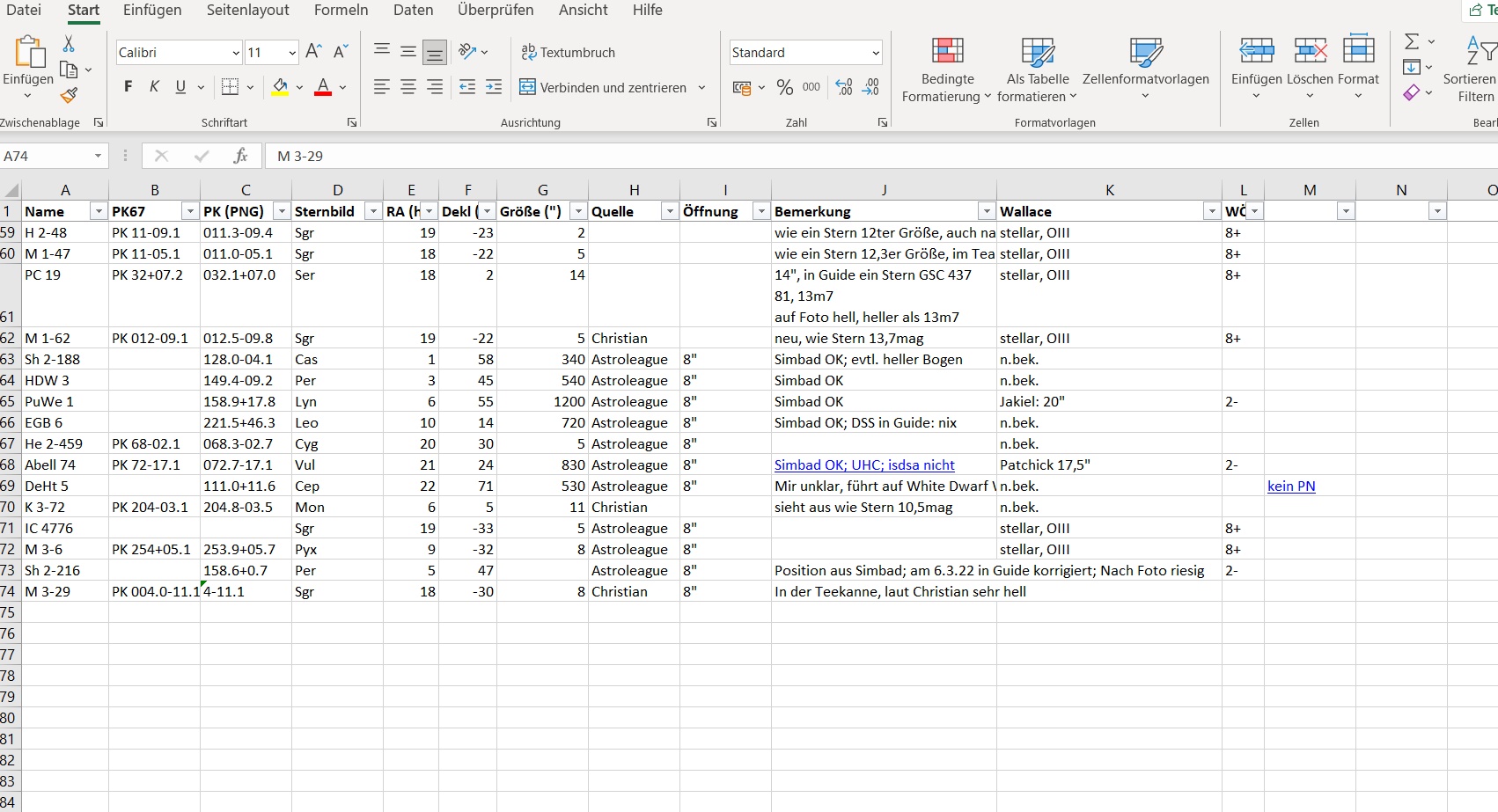Click the AutoSum sigma icon
Image resolution: width=1498 pixels, height=812 pixels.
click(x=1412, y=41)
